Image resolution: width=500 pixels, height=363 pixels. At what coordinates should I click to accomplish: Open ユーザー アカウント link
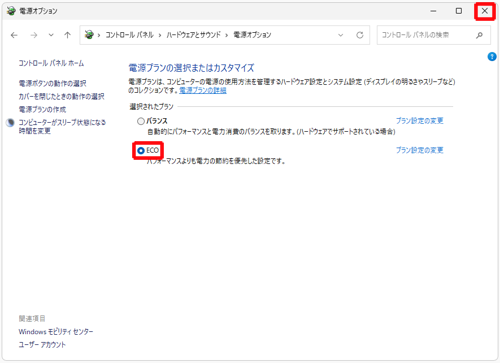[42, 345]
